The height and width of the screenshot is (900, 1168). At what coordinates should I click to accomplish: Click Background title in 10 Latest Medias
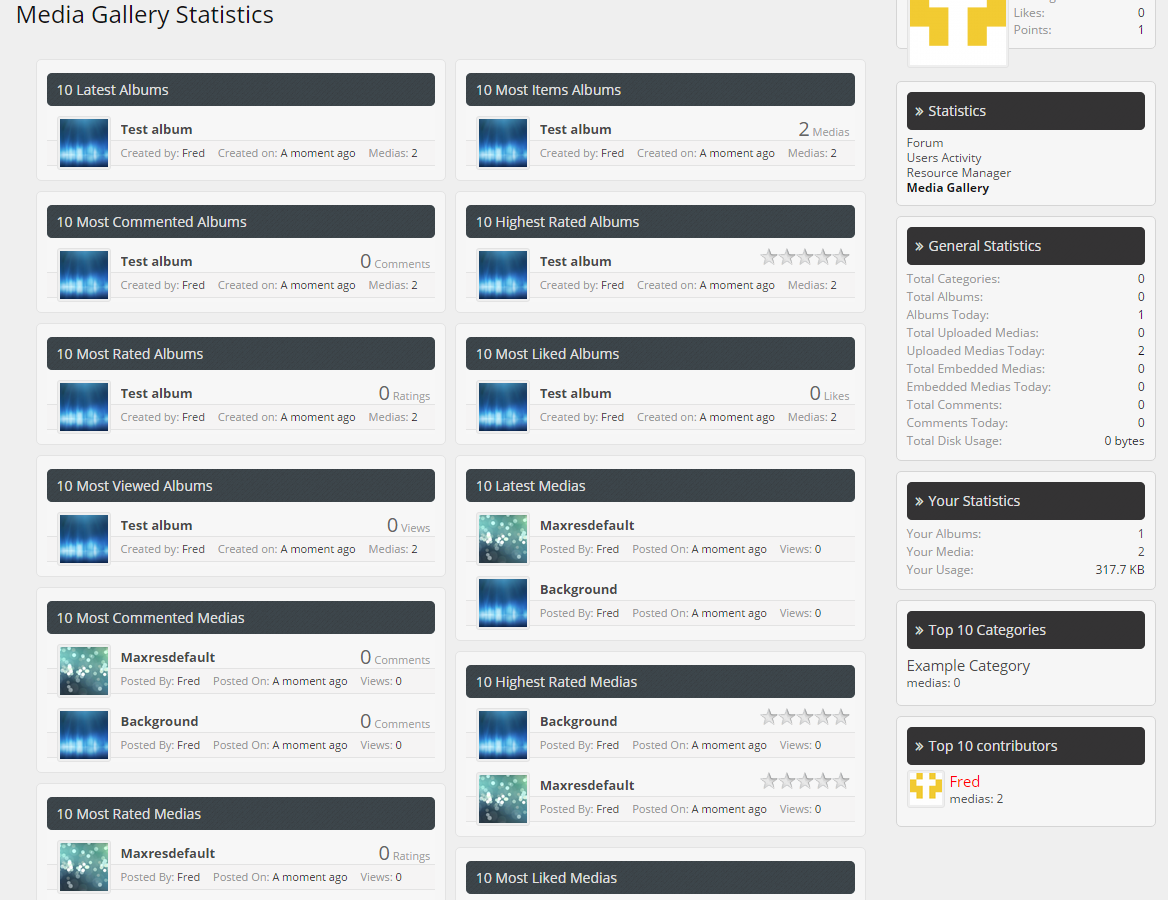579,589
